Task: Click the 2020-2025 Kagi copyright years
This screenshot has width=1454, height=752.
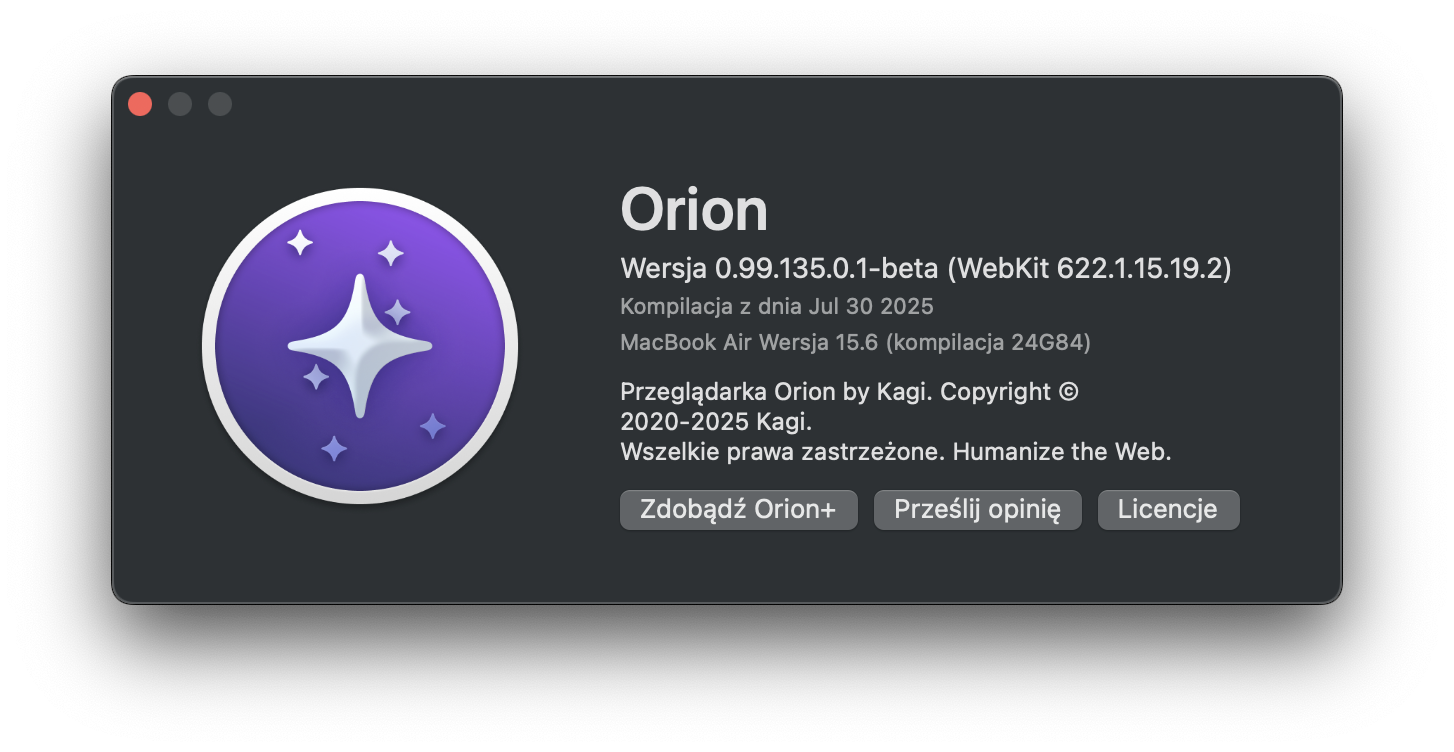Action: [716, 422]
